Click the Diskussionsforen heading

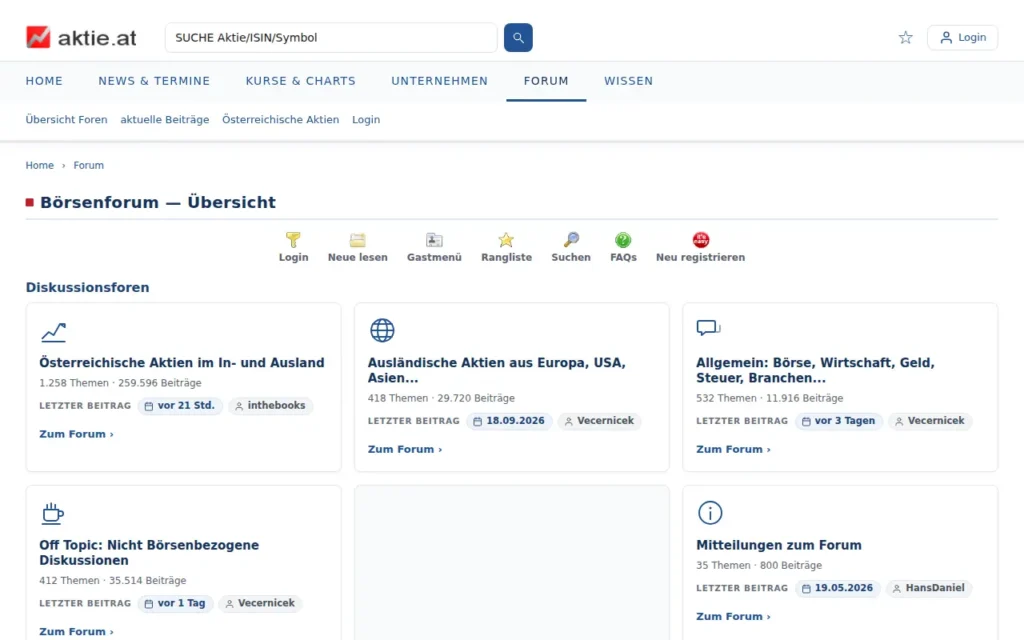pos(88,287)
